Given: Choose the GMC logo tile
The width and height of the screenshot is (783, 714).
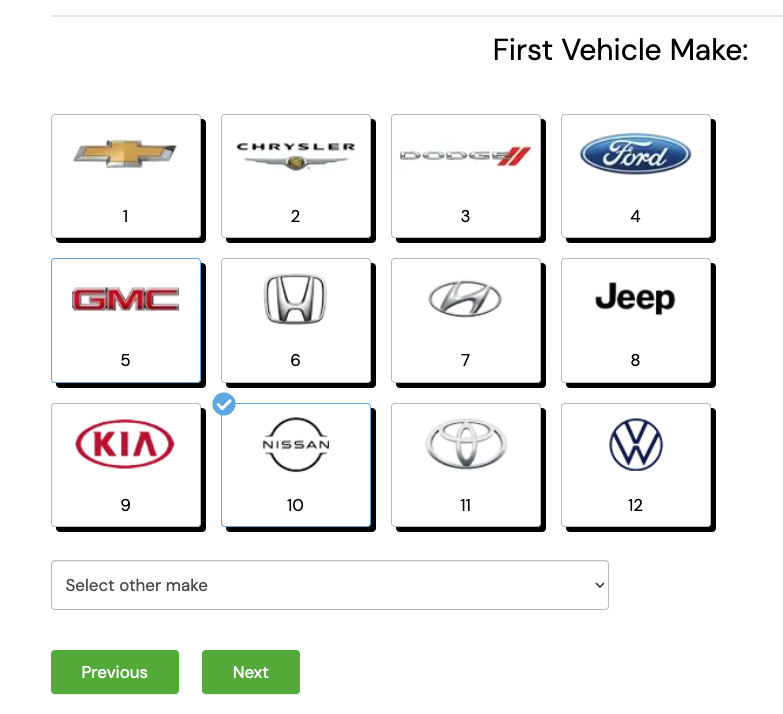Looking at the screenshot, I should 126,321.
